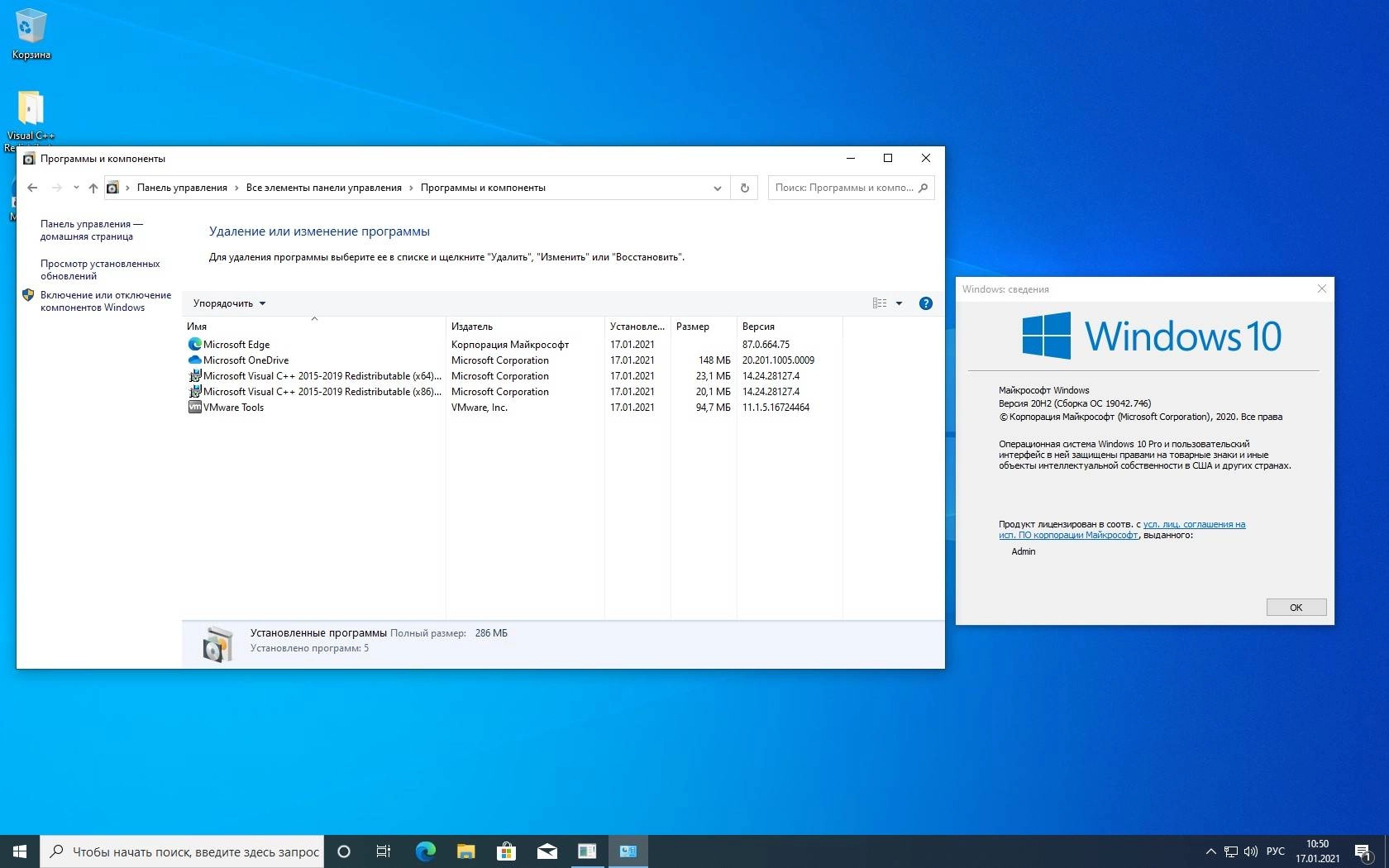Open the Recycle Bin (Корзина) desktop icon
Viewport: 1389px width, 868px height.
click(x=31, y=33)
